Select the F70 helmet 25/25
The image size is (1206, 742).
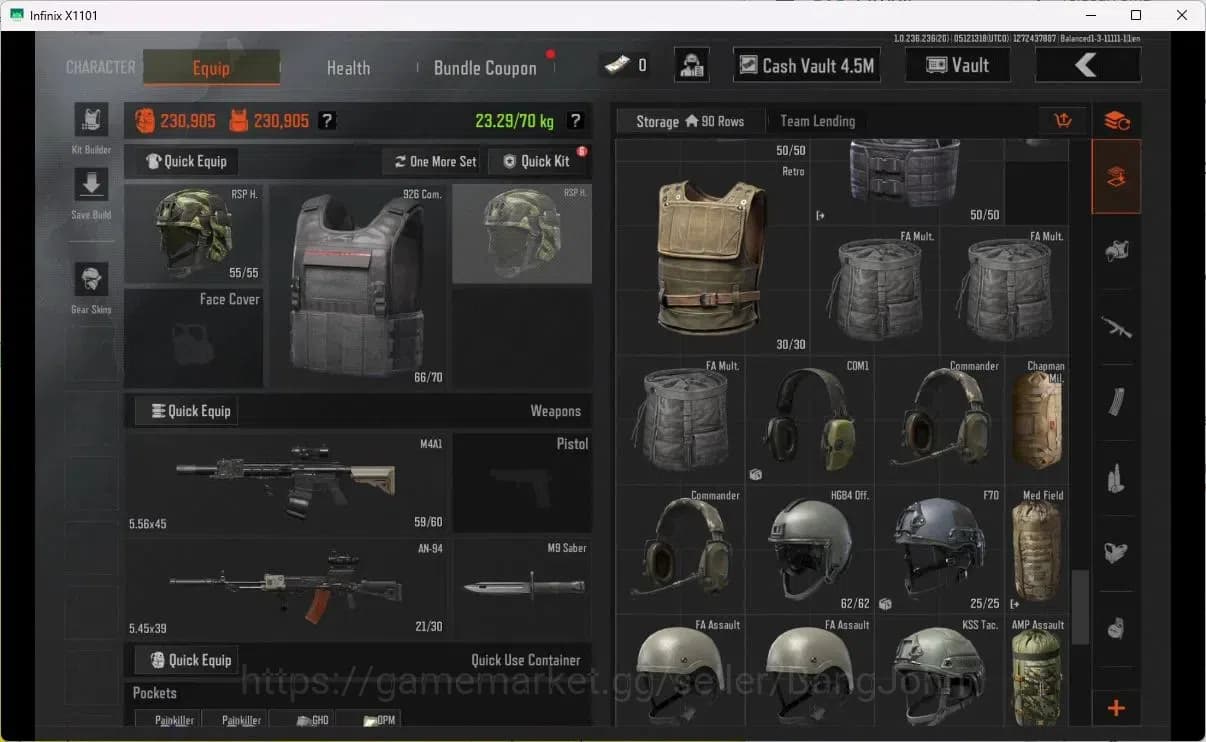pyautogui.click(x=939, y=550)
